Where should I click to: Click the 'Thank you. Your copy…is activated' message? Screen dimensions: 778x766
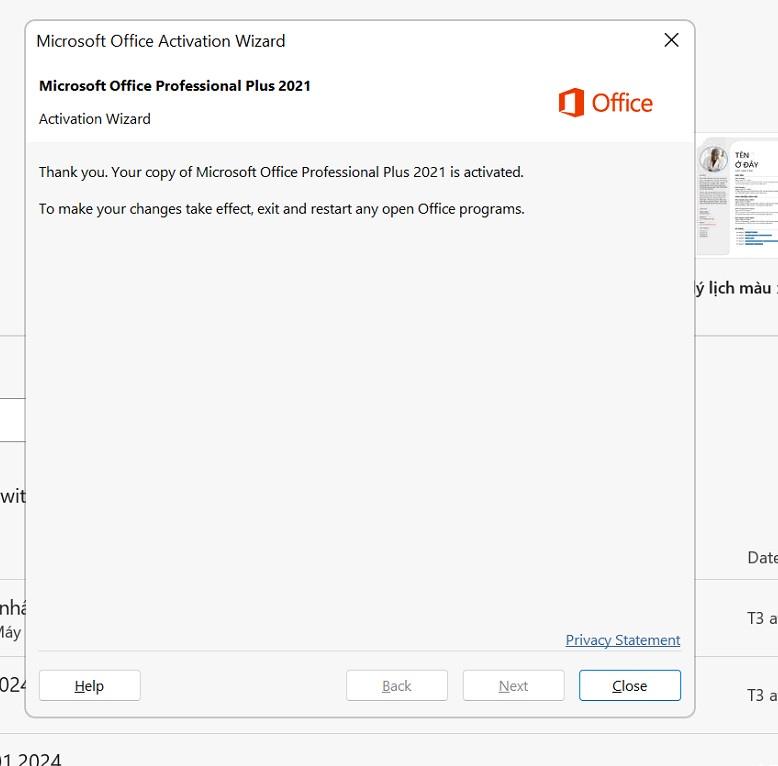click(281, 172)
